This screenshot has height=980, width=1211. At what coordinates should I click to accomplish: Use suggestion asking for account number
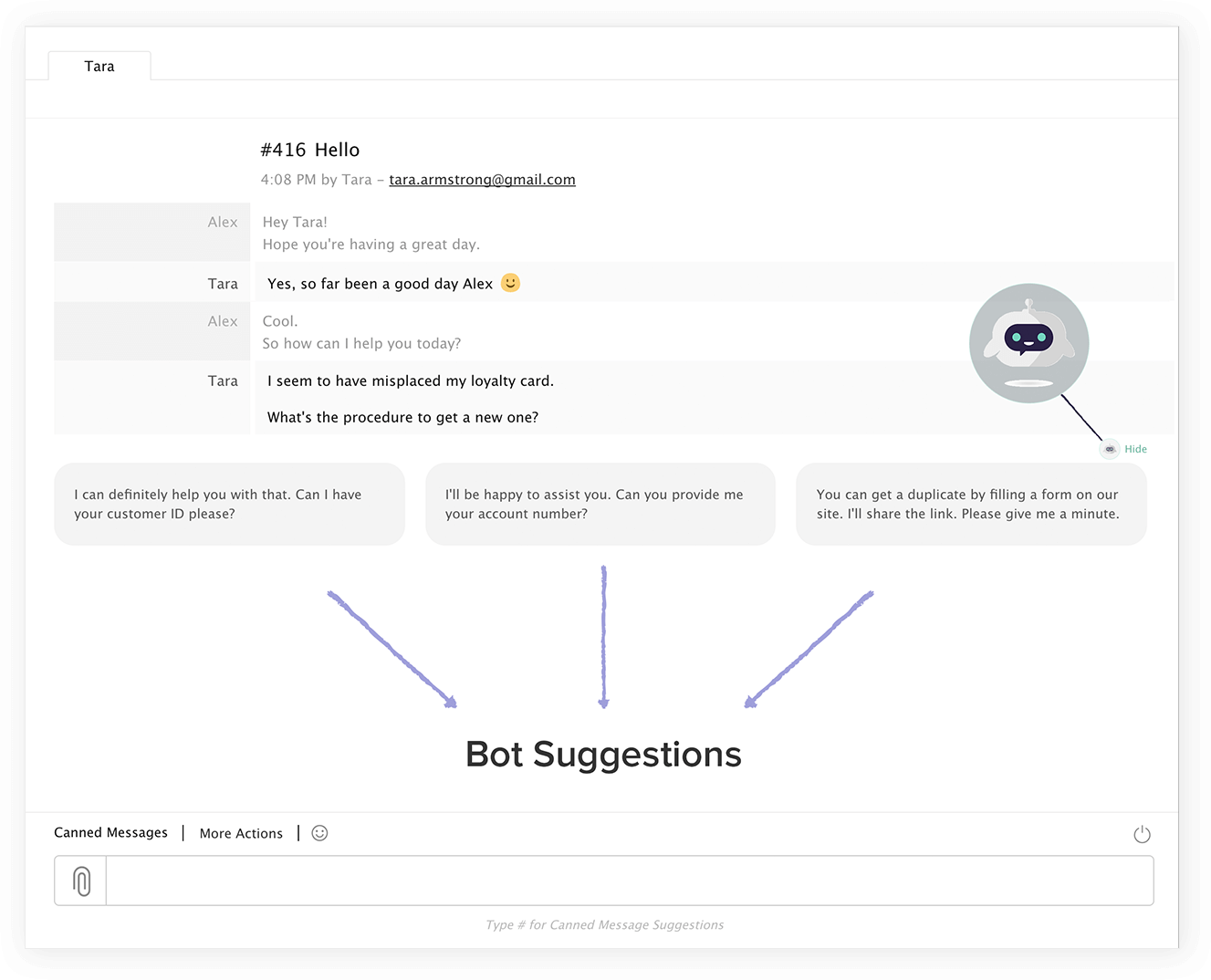coord(600,504)
